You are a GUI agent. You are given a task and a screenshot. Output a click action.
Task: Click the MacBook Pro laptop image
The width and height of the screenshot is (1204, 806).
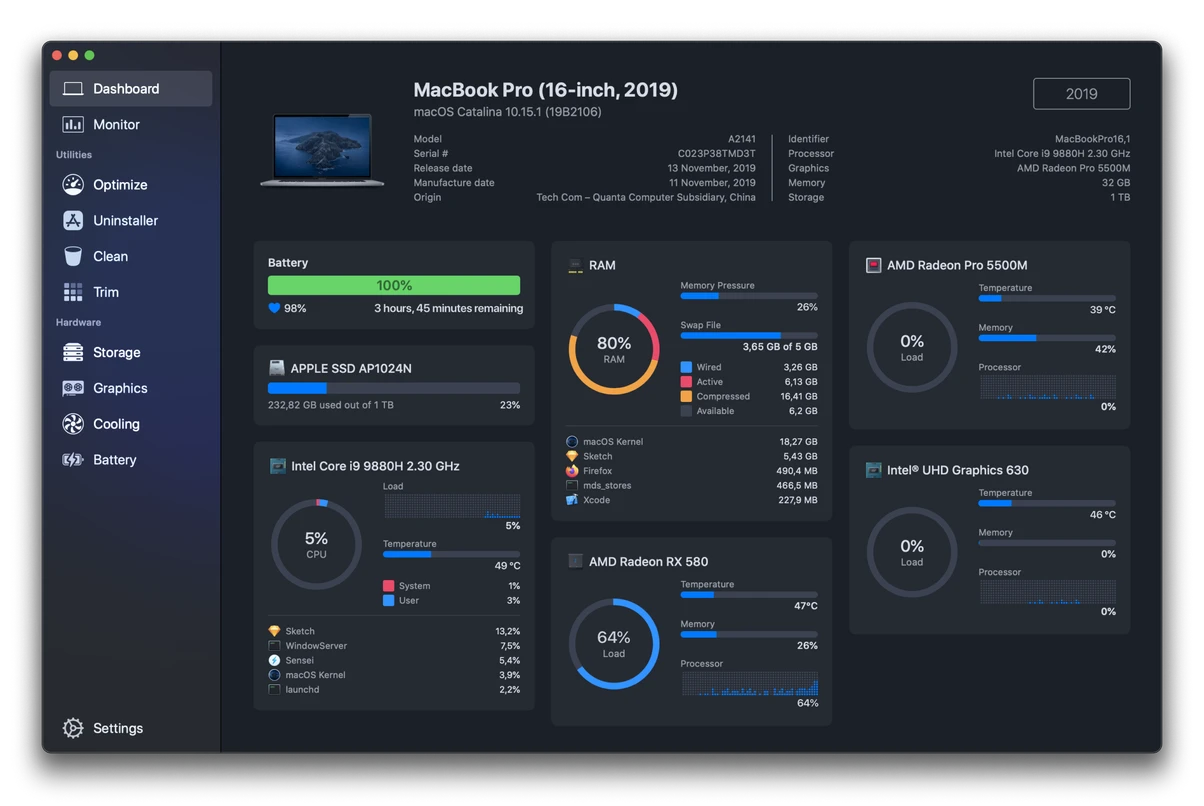pos(322,150)
